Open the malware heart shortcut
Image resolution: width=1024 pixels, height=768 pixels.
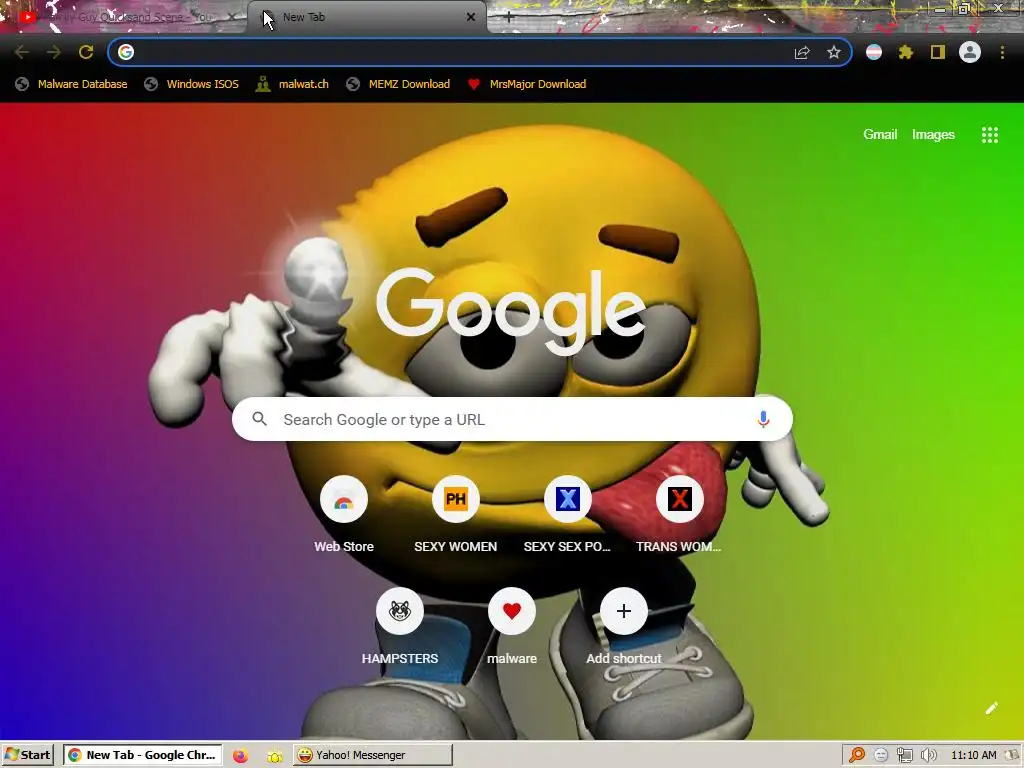[x=512, y=627]
